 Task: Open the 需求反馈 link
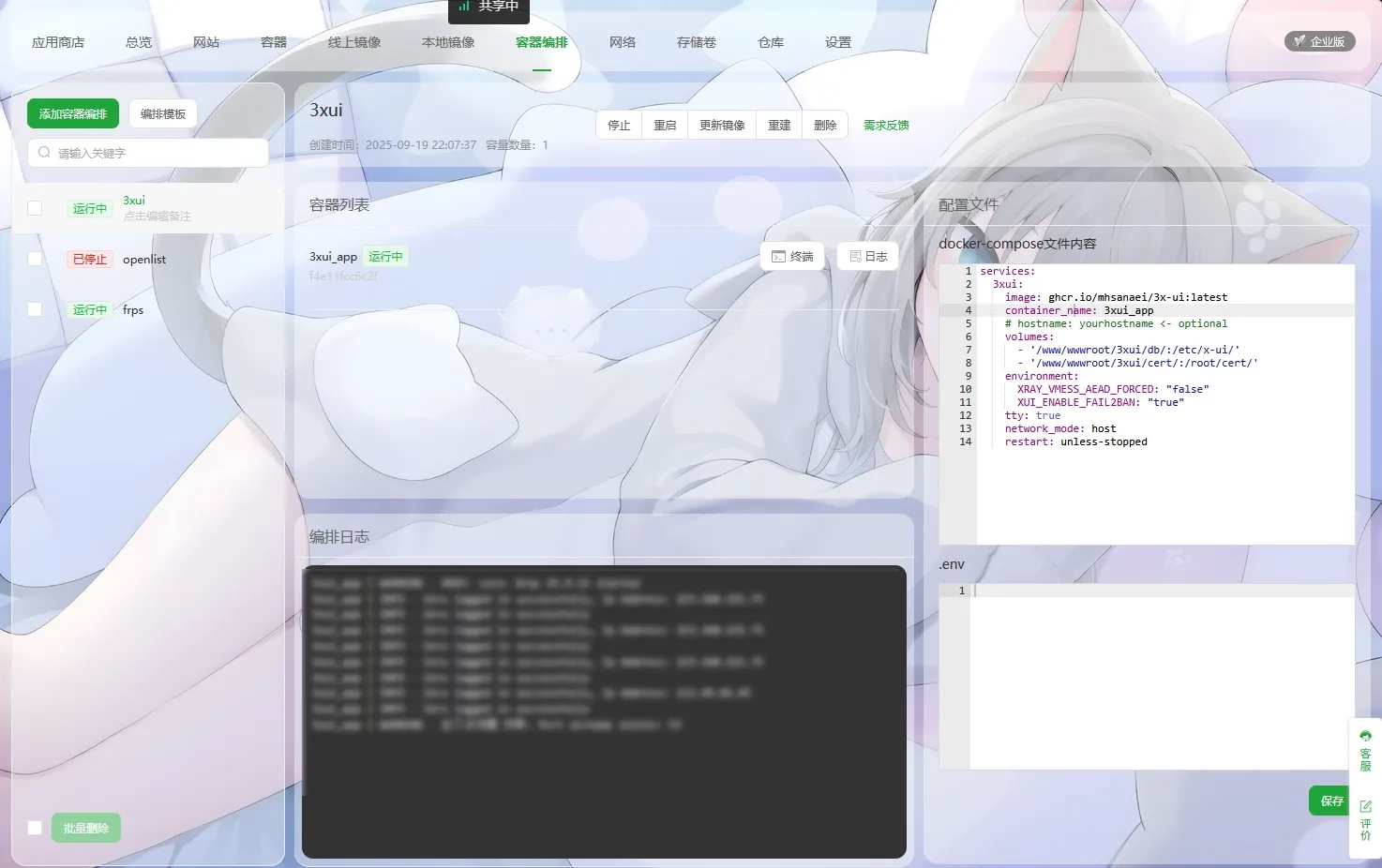tap(885, 126)
